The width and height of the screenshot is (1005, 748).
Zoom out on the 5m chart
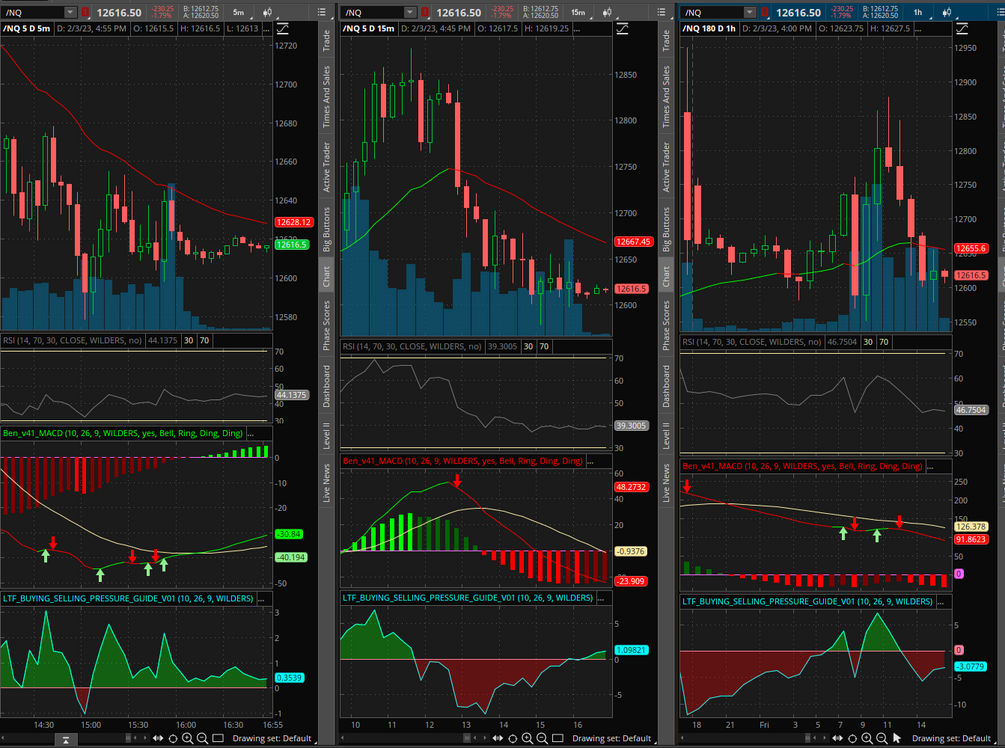203,738
